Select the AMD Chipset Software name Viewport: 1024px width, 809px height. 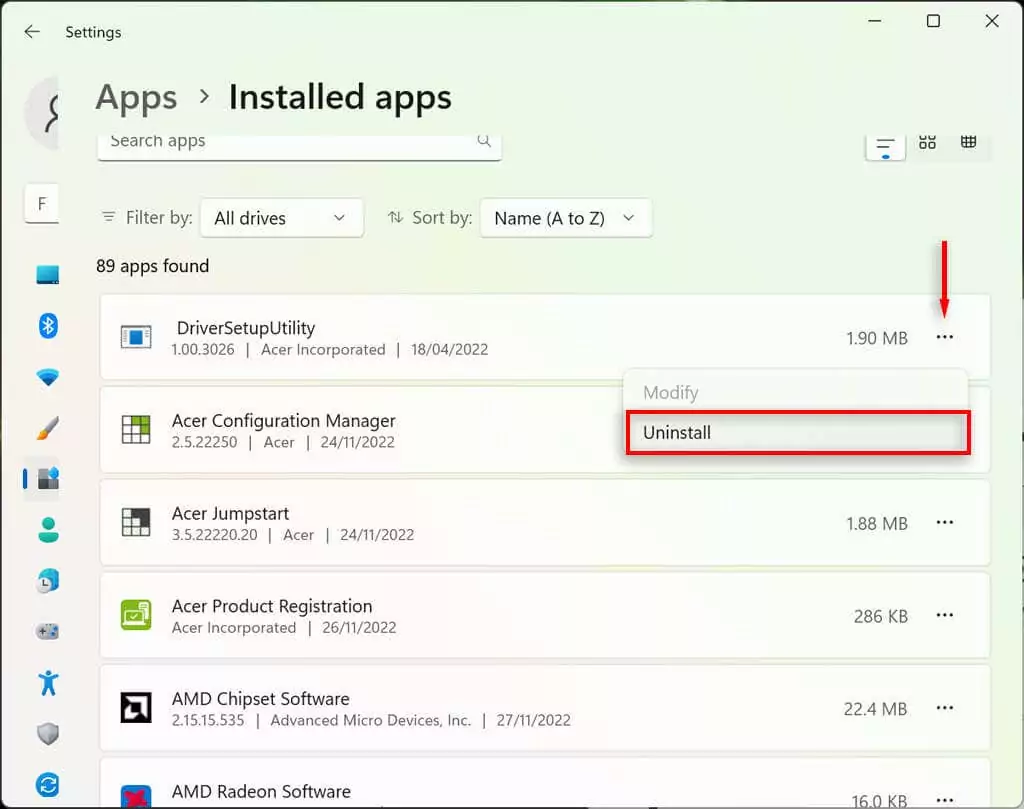pos(261,699)
